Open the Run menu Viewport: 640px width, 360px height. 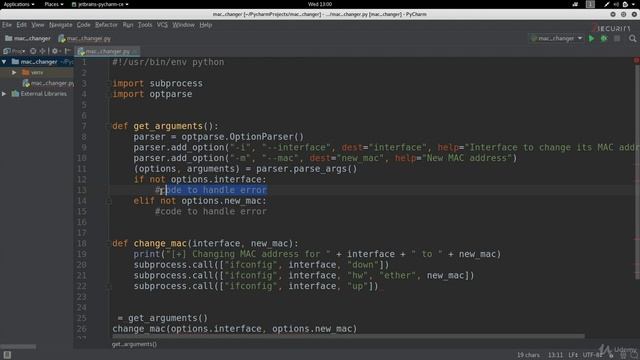pyautogui.click(x=128, y=25)
